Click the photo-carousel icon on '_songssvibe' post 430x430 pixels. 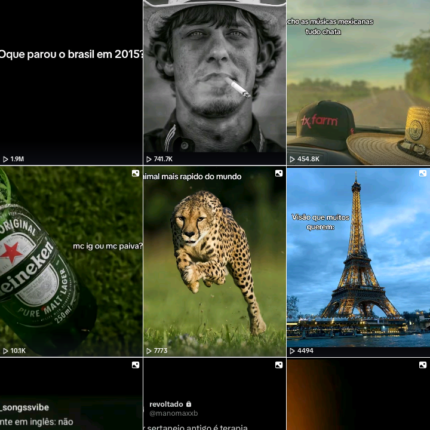click(x=135, y=365)
